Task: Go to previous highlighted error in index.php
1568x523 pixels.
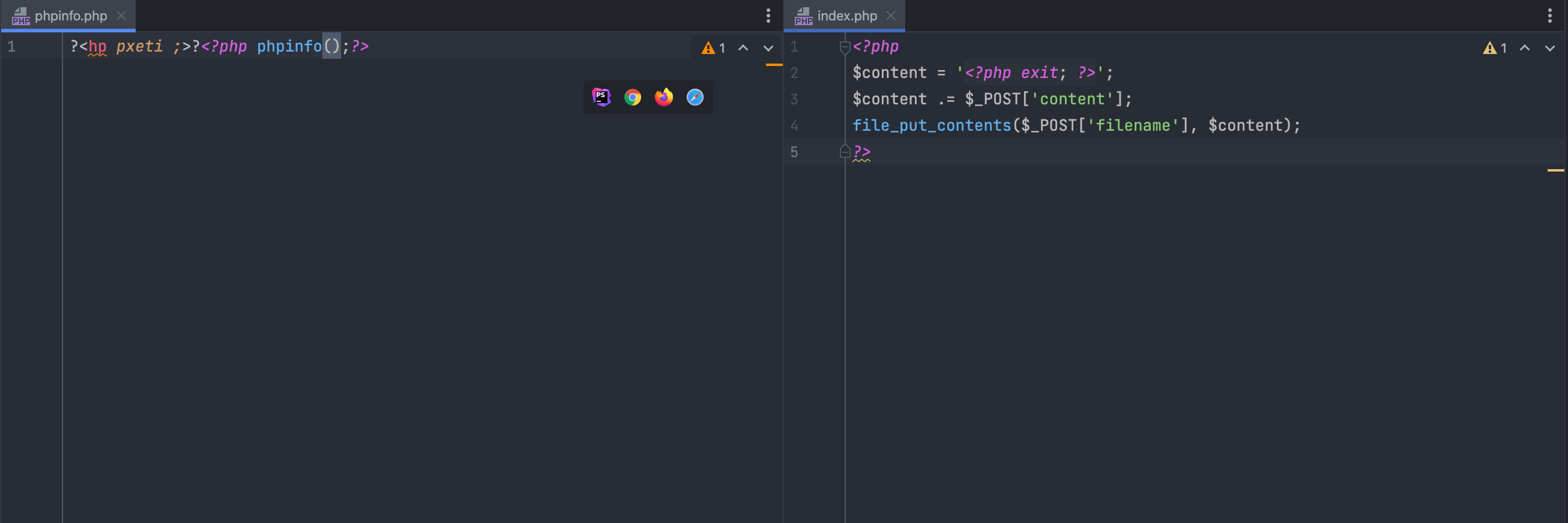Action: click(1524, 47)
